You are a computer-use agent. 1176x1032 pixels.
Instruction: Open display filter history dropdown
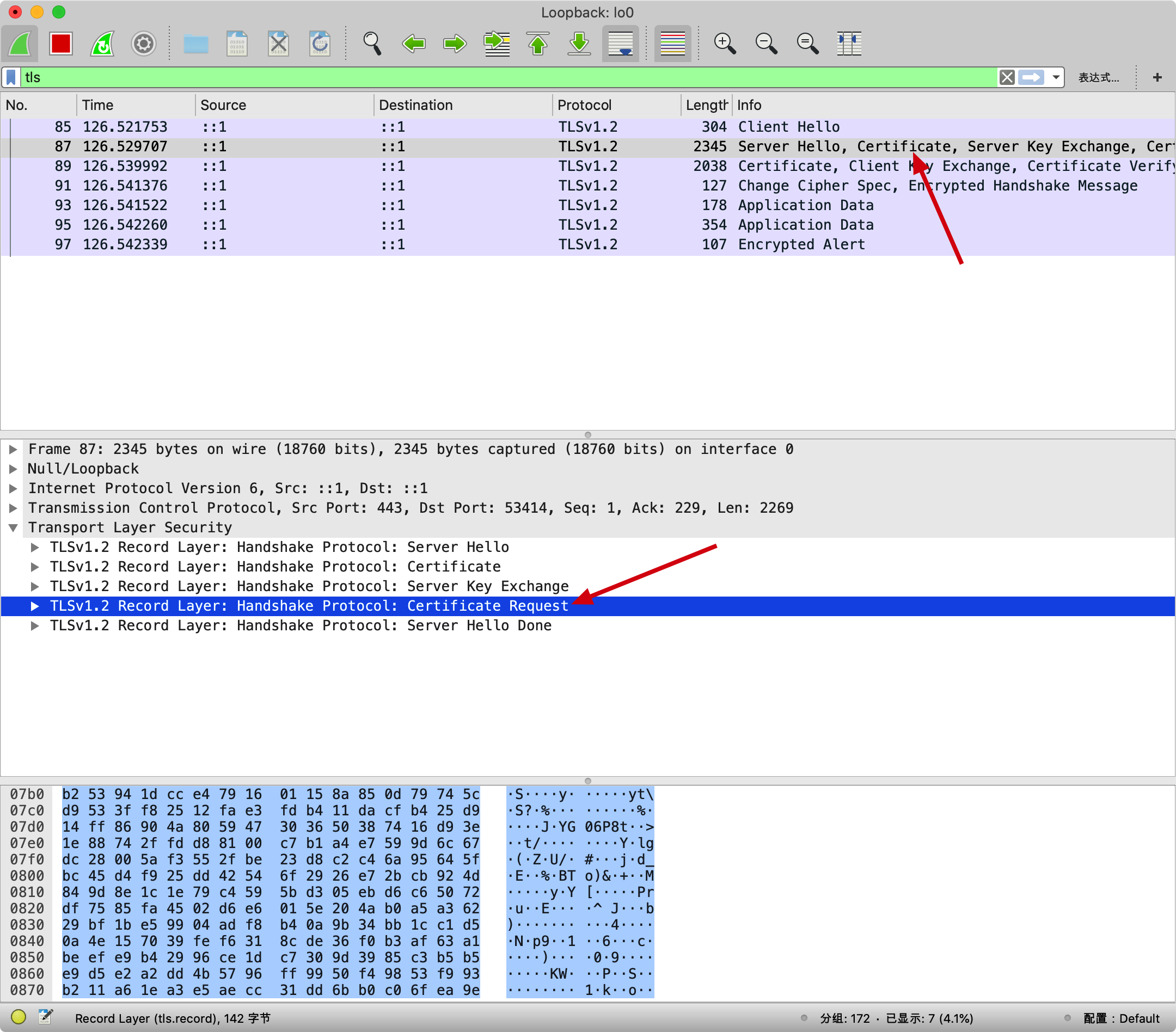point(1056,77)
